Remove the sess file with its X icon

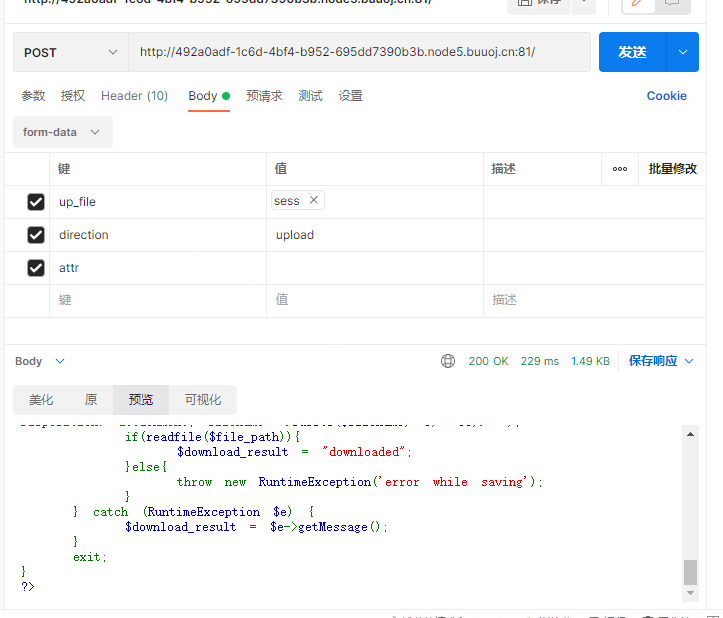click(313, 200)
